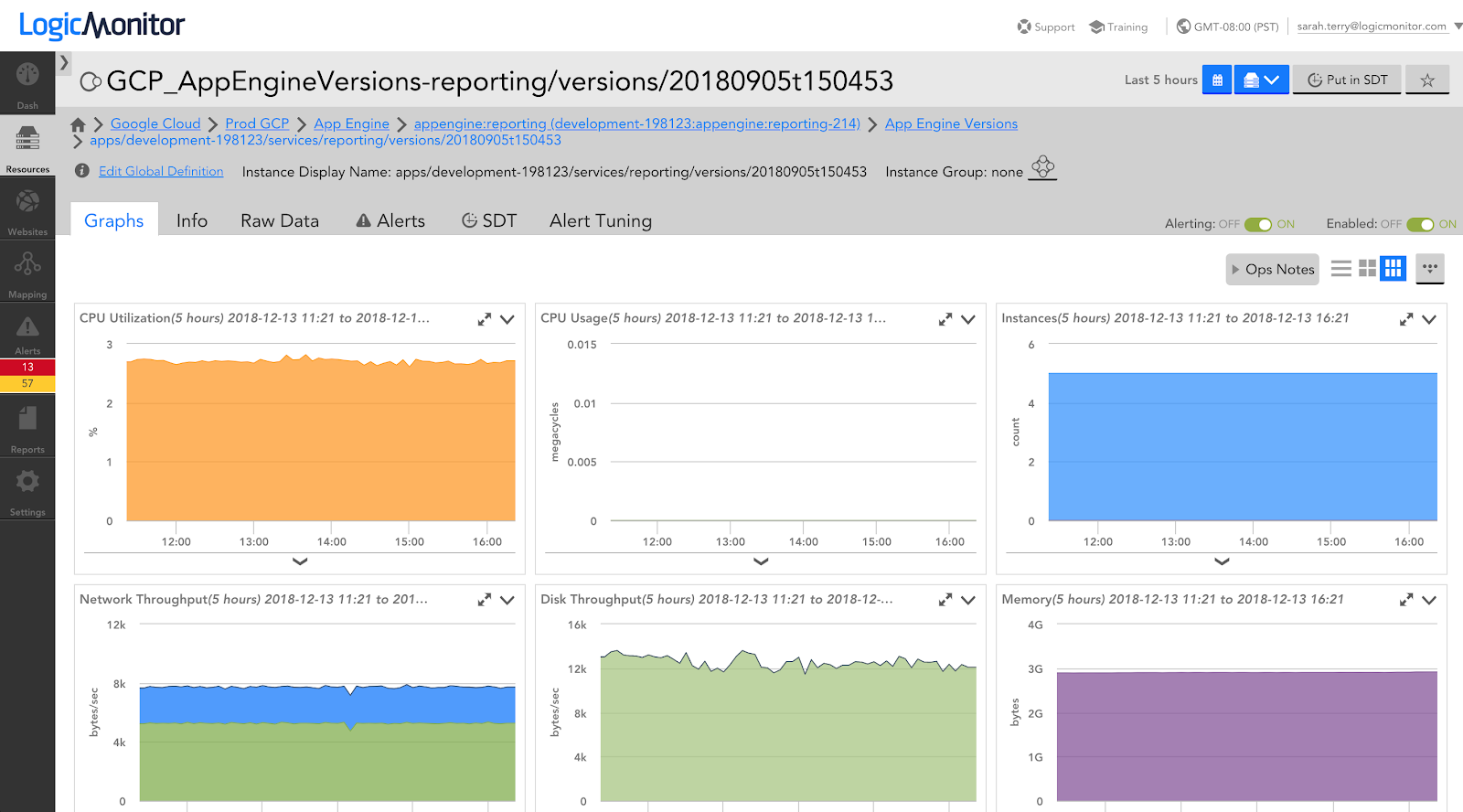Open the Alerts sidebar section
1463x812 pixels.
27,331
